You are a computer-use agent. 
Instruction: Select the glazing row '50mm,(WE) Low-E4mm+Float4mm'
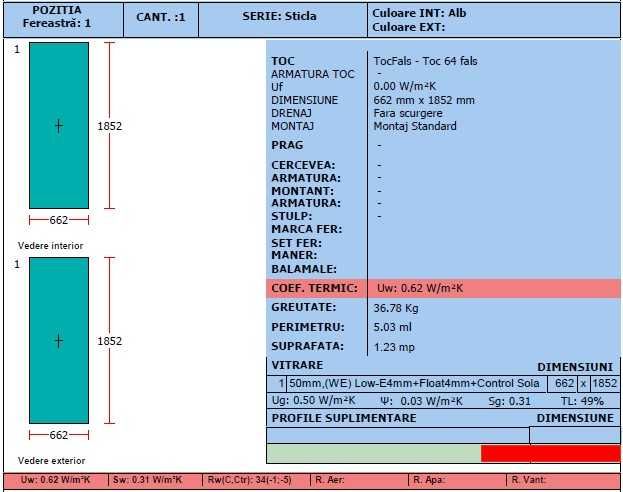tap(417, 384)
